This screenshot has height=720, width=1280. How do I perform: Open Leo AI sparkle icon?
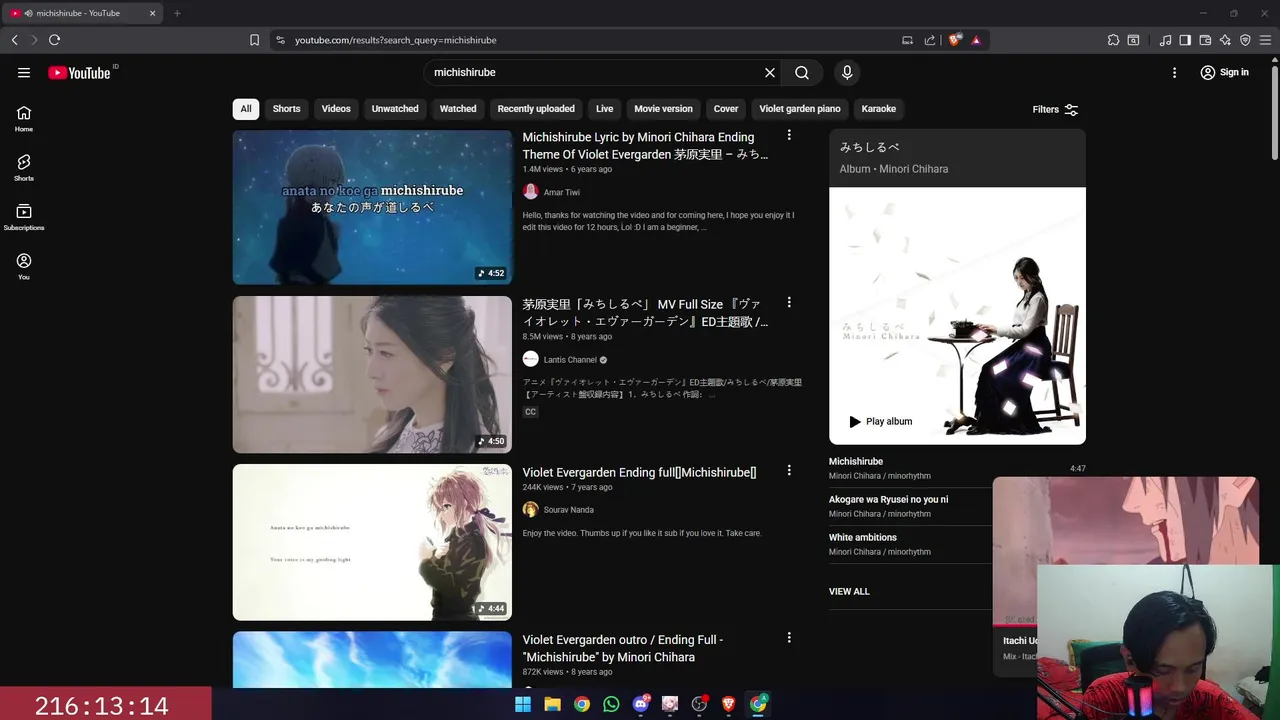1225,40
